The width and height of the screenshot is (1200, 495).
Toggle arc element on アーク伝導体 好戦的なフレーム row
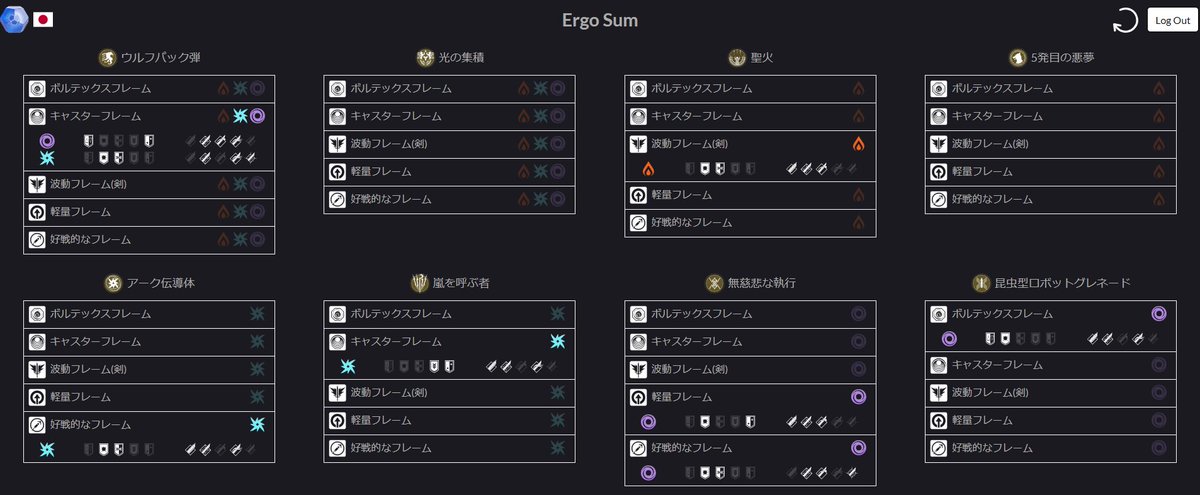[258, 425]
